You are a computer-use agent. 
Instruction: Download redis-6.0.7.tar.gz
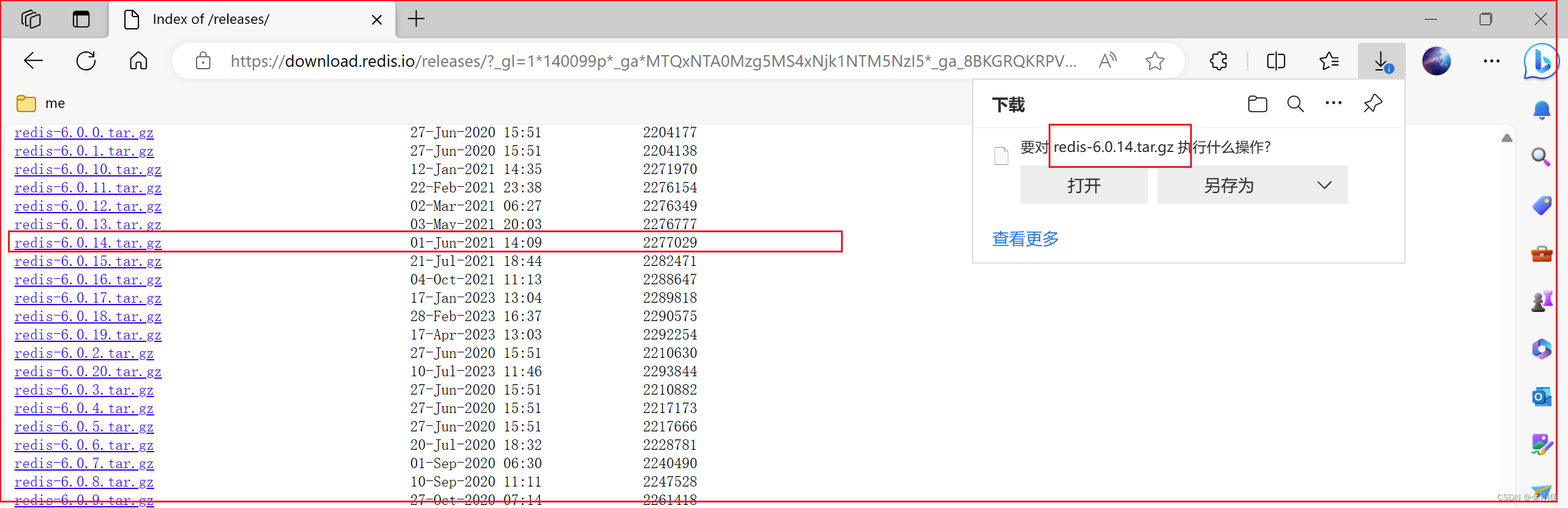click(x=84, y=463)
